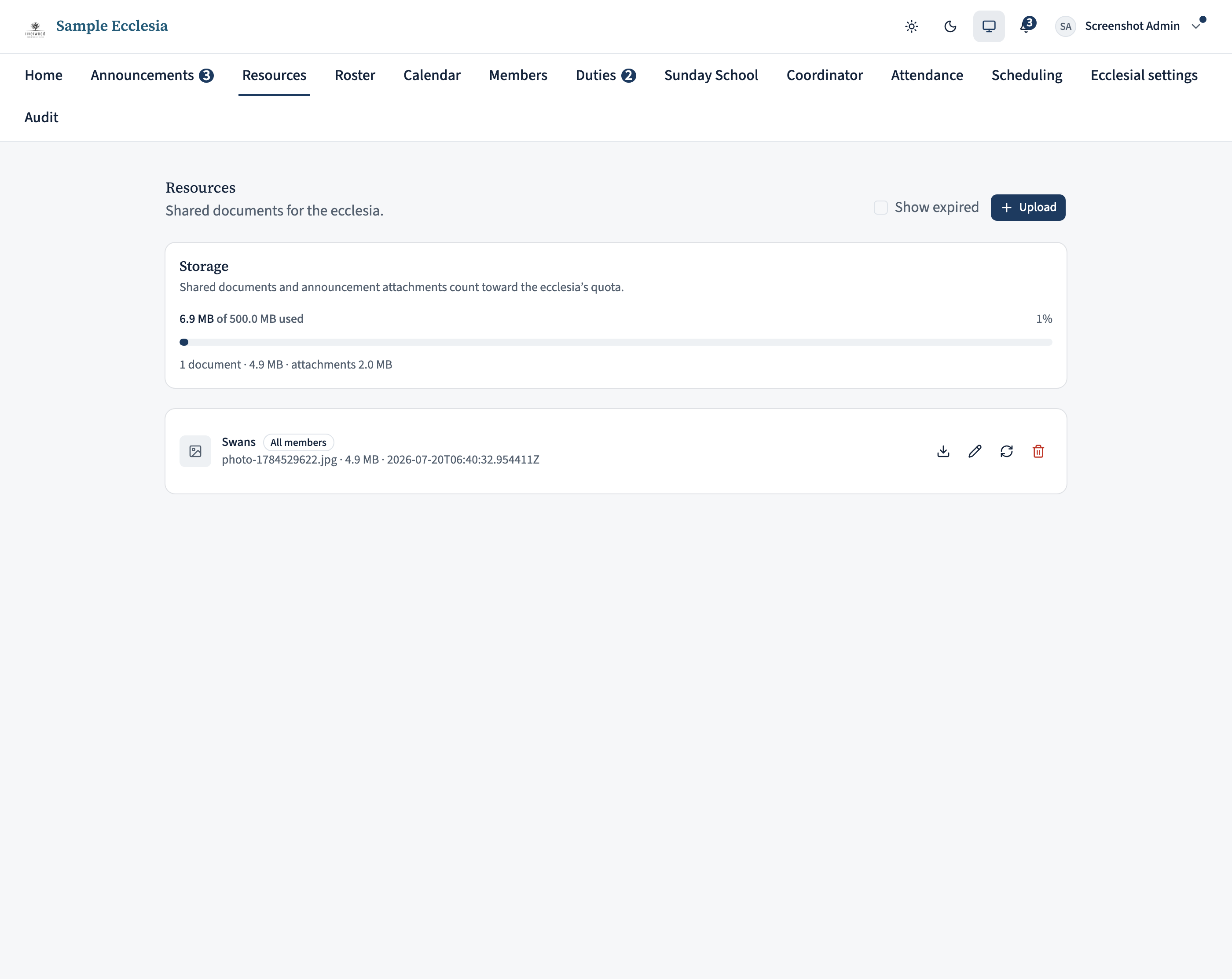1232x979 pixels.
Task: Go to the Home tab
Action: pos(44,75)
